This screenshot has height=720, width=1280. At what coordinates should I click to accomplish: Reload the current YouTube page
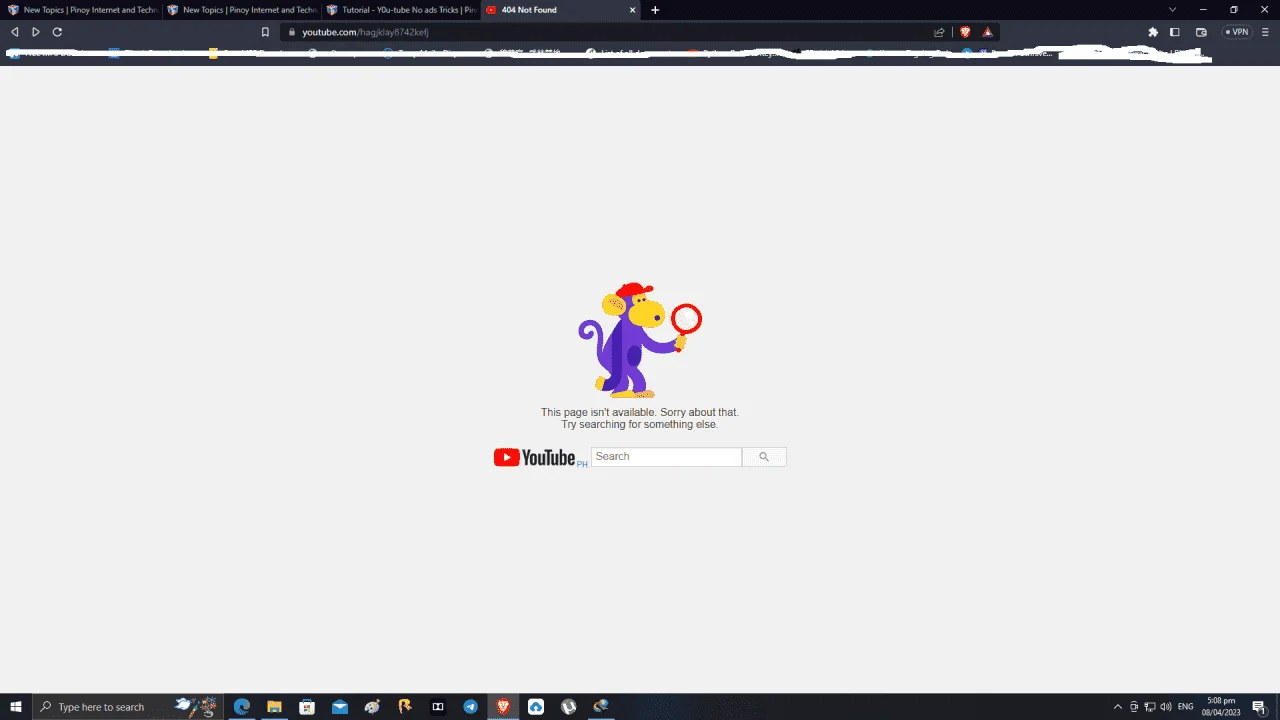click(x=57, y=32)
